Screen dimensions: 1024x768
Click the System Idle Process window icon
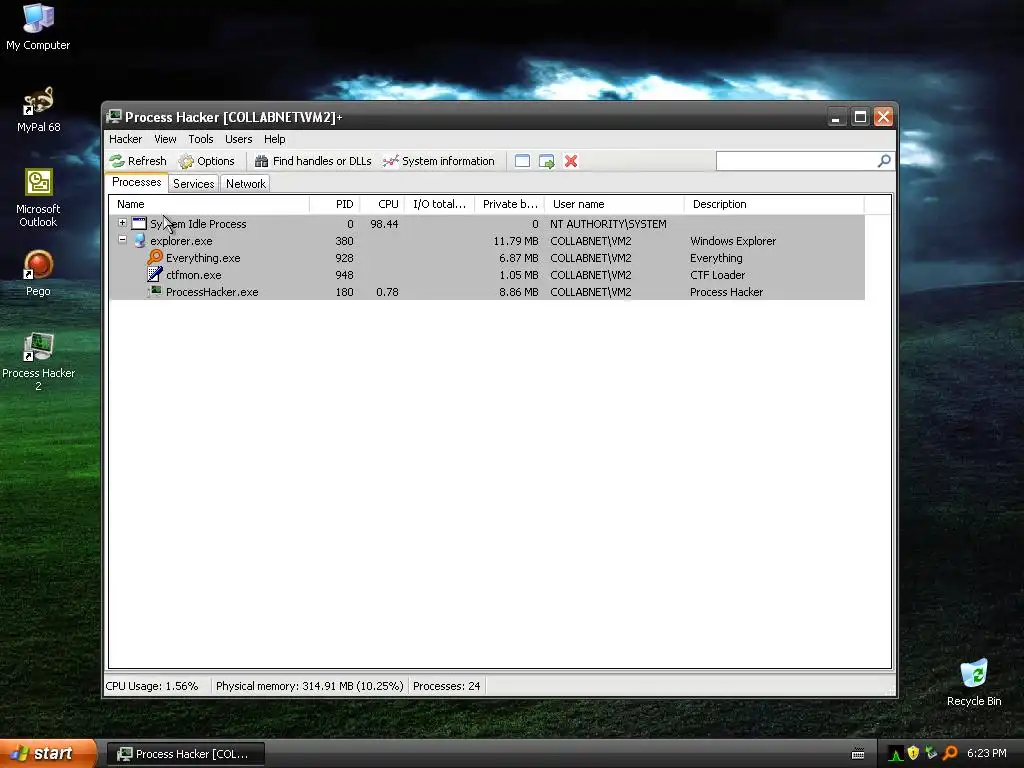139,223
